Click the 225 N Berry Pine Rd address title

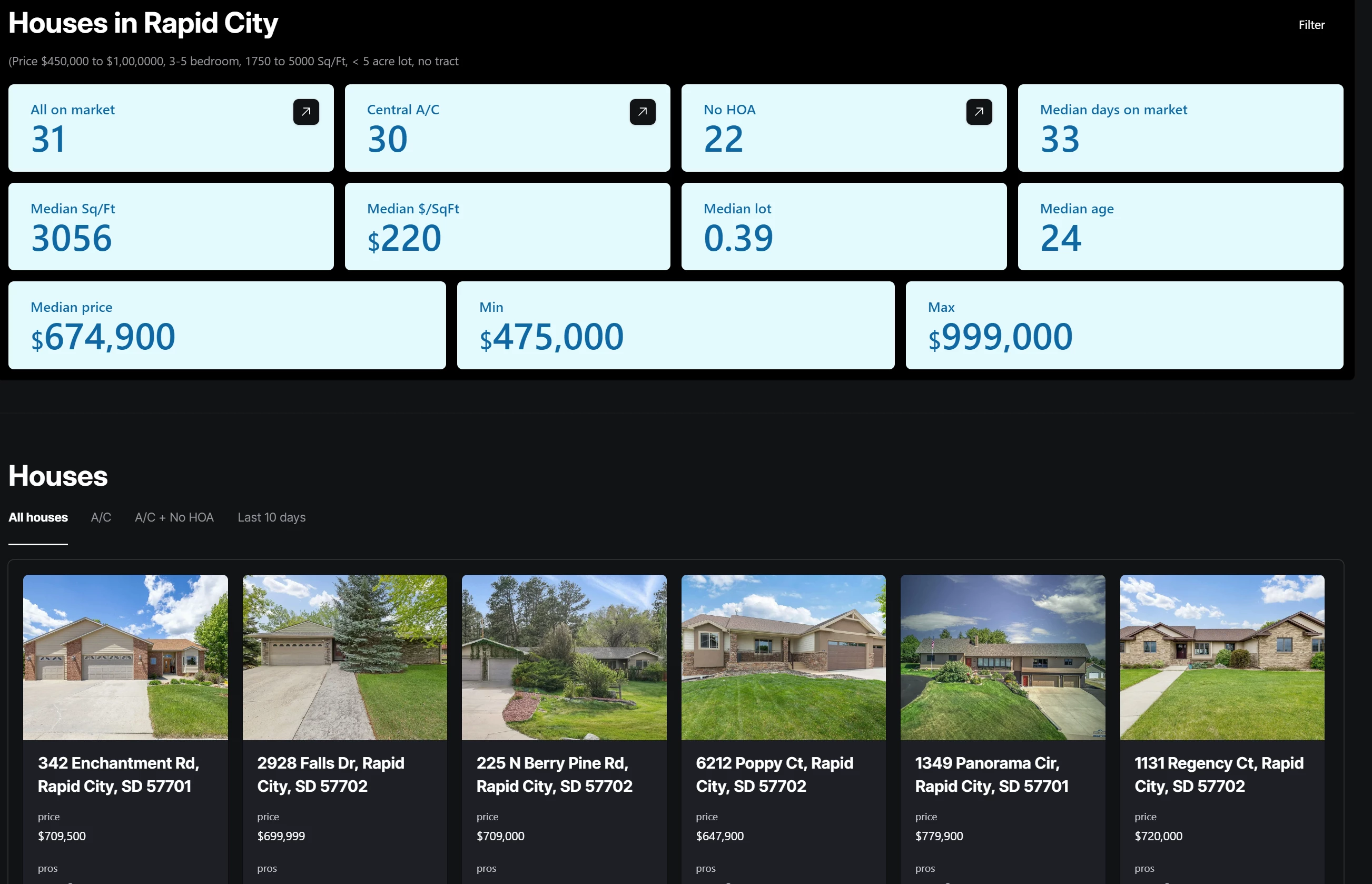point(554,774)
